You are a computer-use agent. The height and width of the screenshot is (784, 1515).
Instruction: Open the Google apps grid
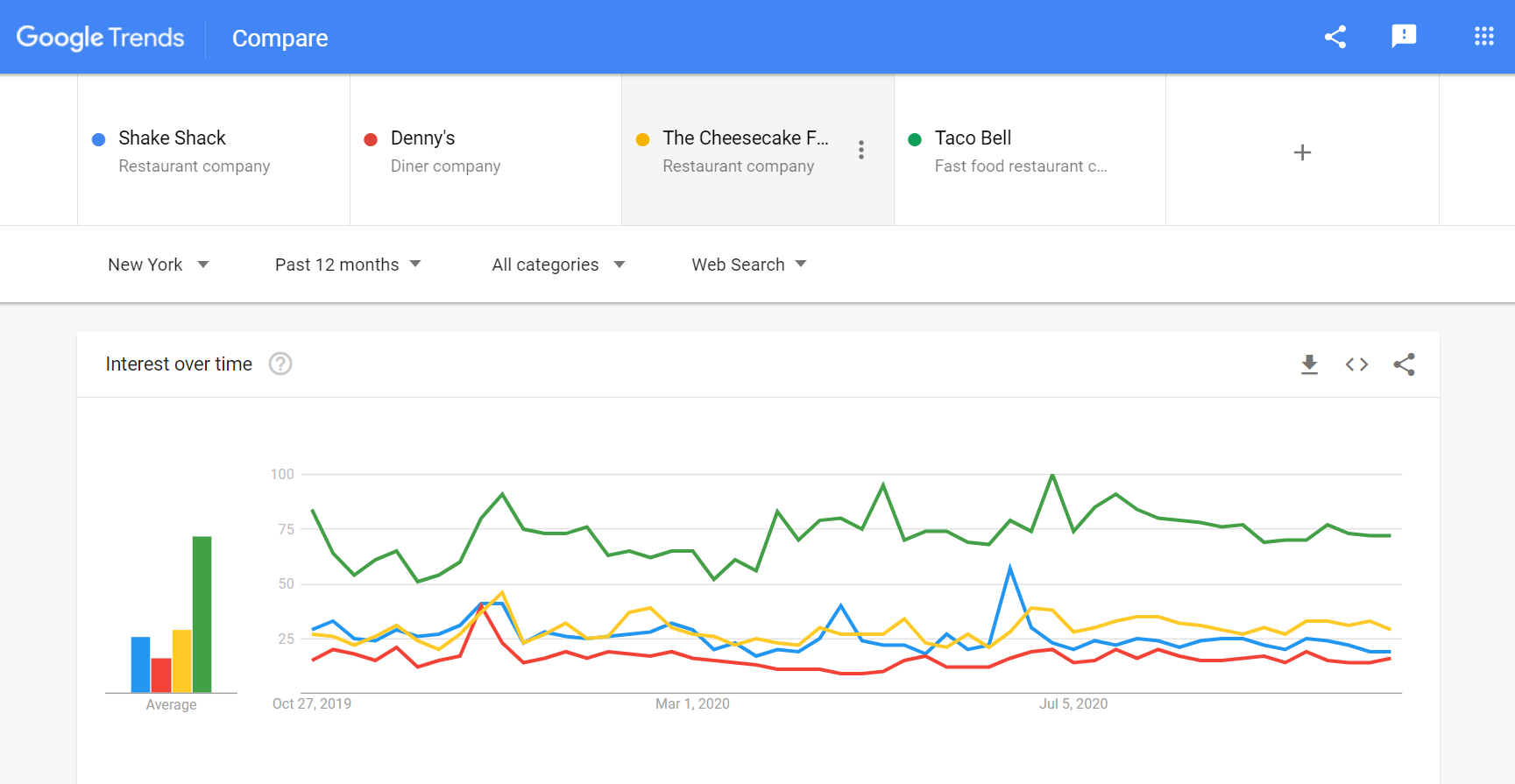[1483, 37]
